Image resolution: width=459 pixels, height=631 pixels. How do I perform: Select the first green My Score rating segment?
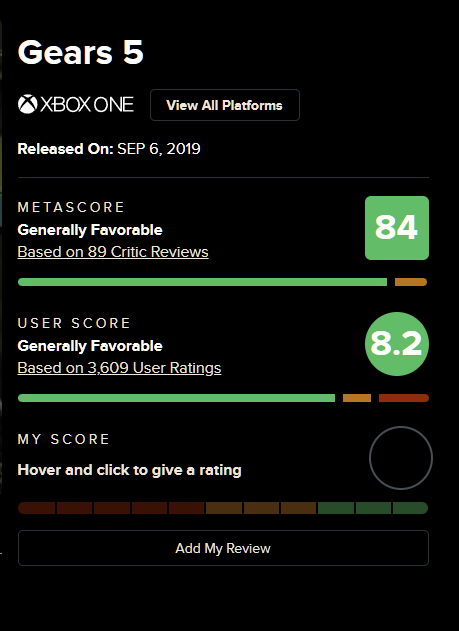tap(336, 508)
